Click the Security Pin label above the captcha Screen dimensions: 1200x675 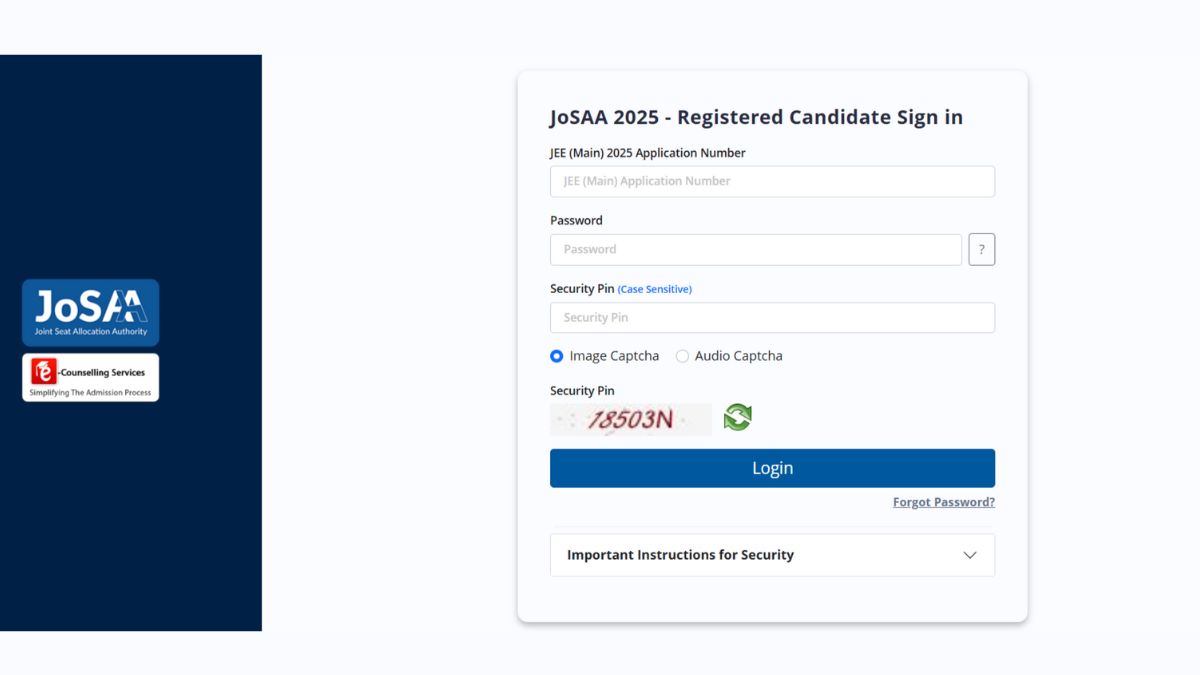tap(582, 391)
